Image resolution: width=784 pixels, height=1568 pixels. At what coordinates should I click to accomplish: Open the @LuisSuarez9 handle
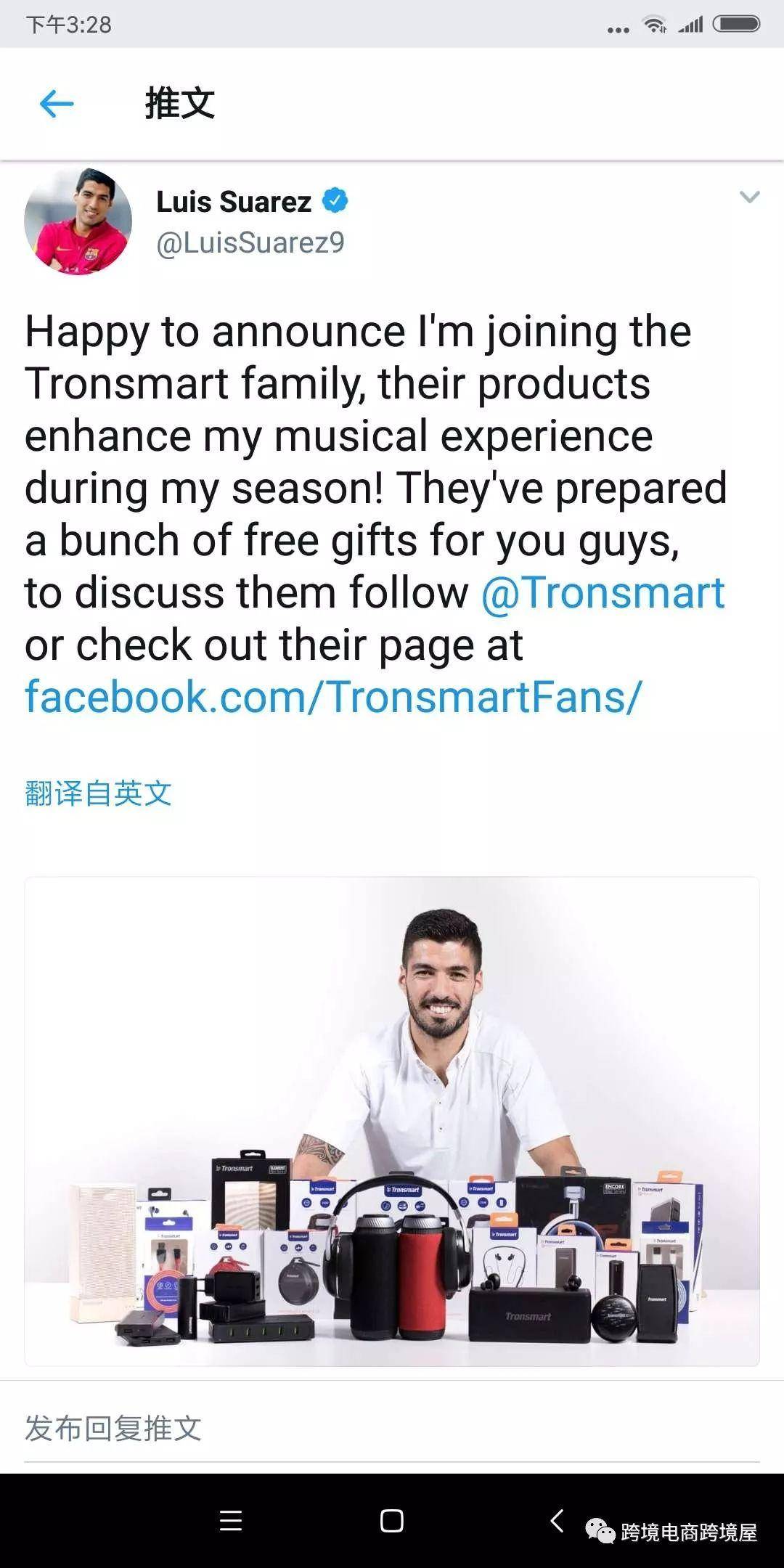pyautogui.click(x=250, y=242)
